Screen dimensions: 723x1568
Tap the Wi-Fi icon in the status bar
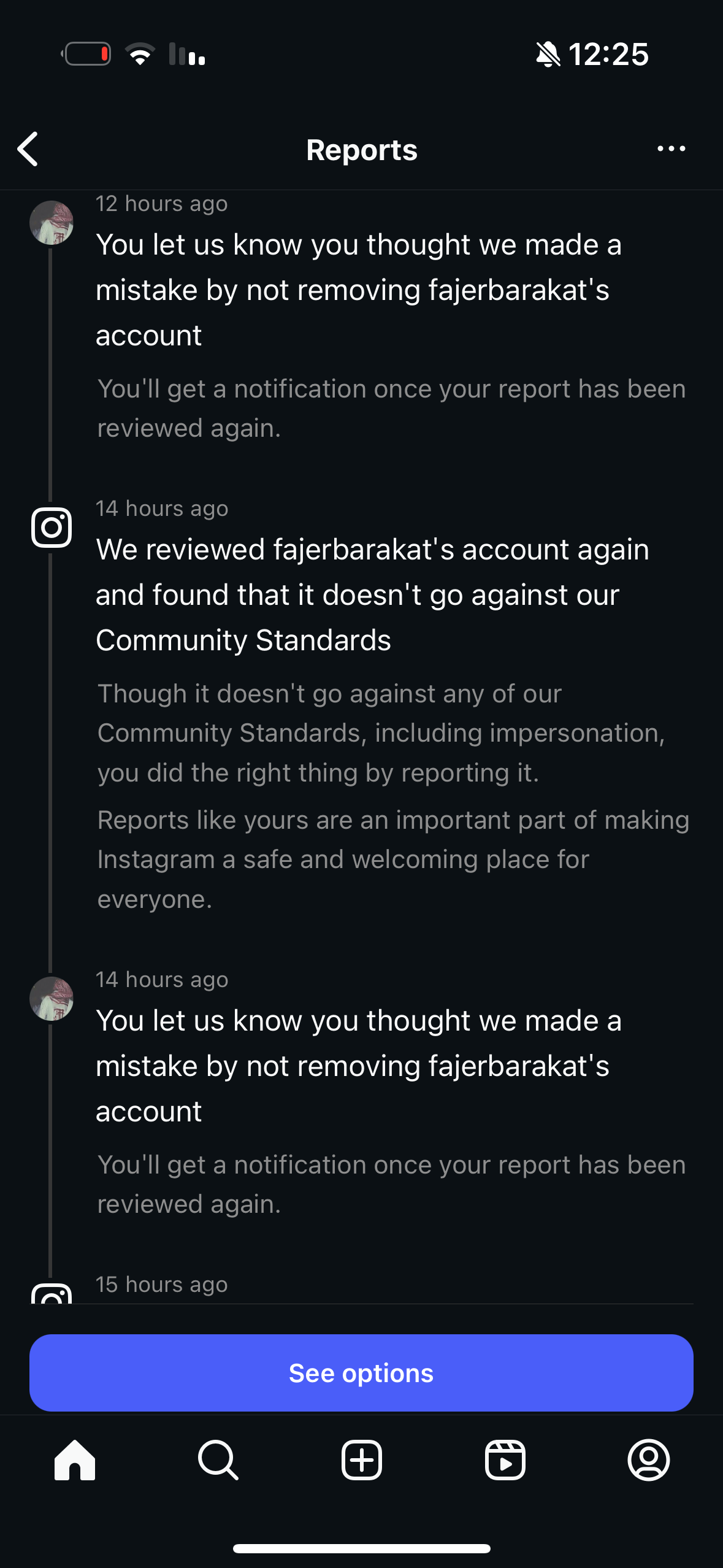pos(140,55)
